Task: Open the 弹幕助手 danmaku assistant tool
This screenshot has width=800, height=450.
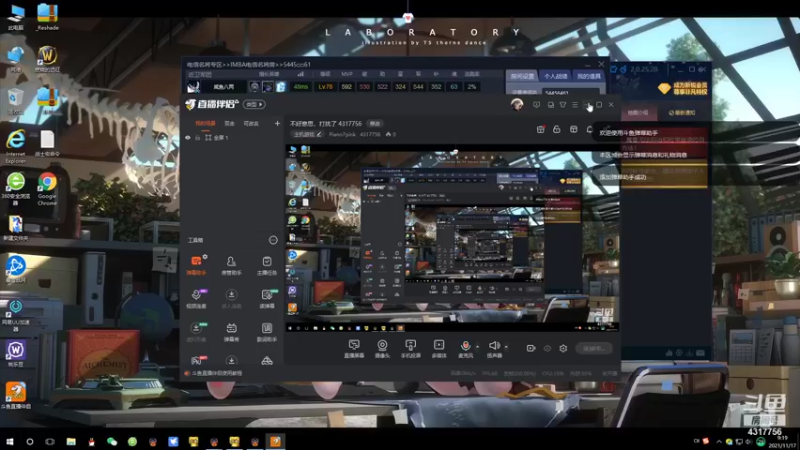Action: click(x=196, y=265)
